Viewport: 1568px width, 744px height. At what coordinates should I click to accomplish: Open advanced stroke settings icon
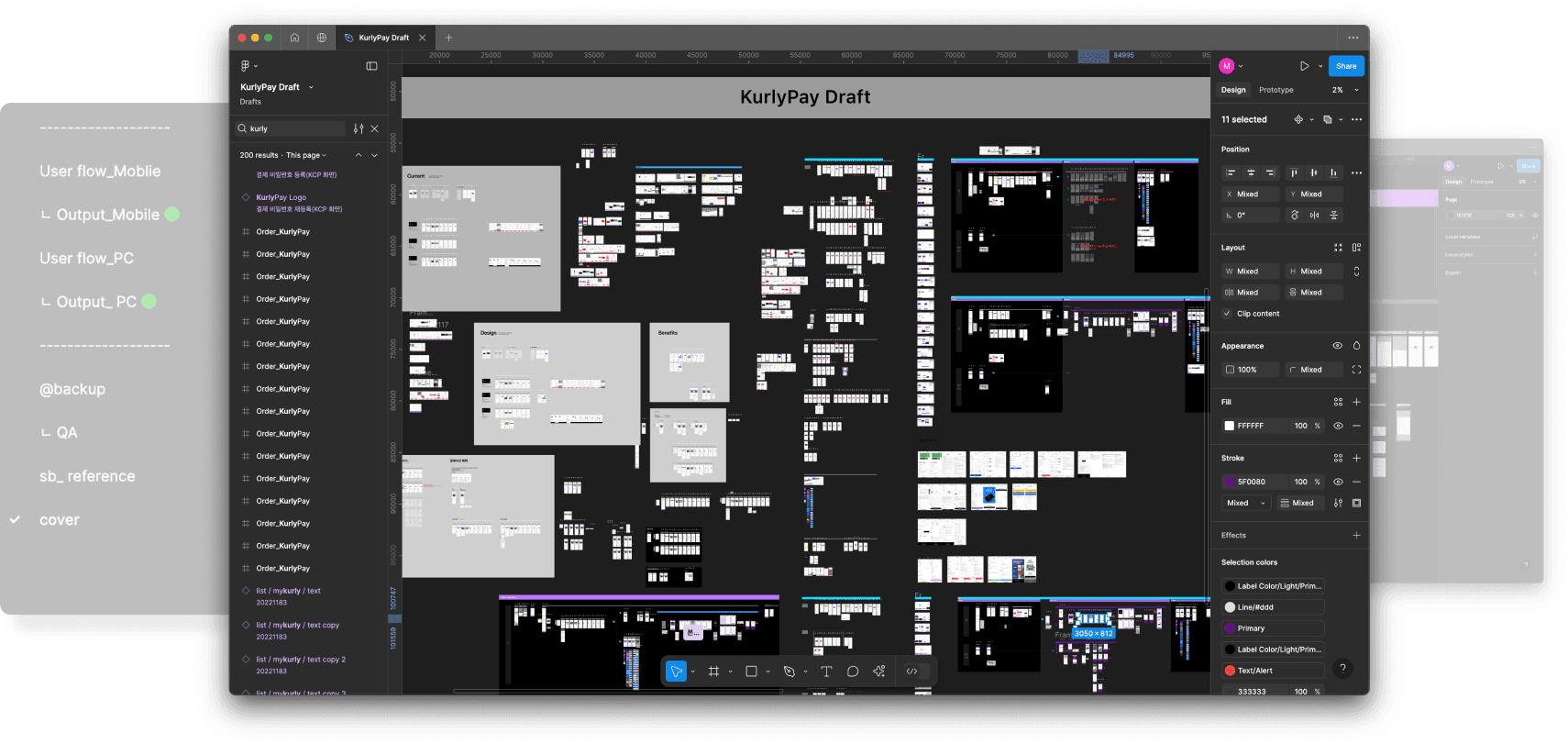1338,503
